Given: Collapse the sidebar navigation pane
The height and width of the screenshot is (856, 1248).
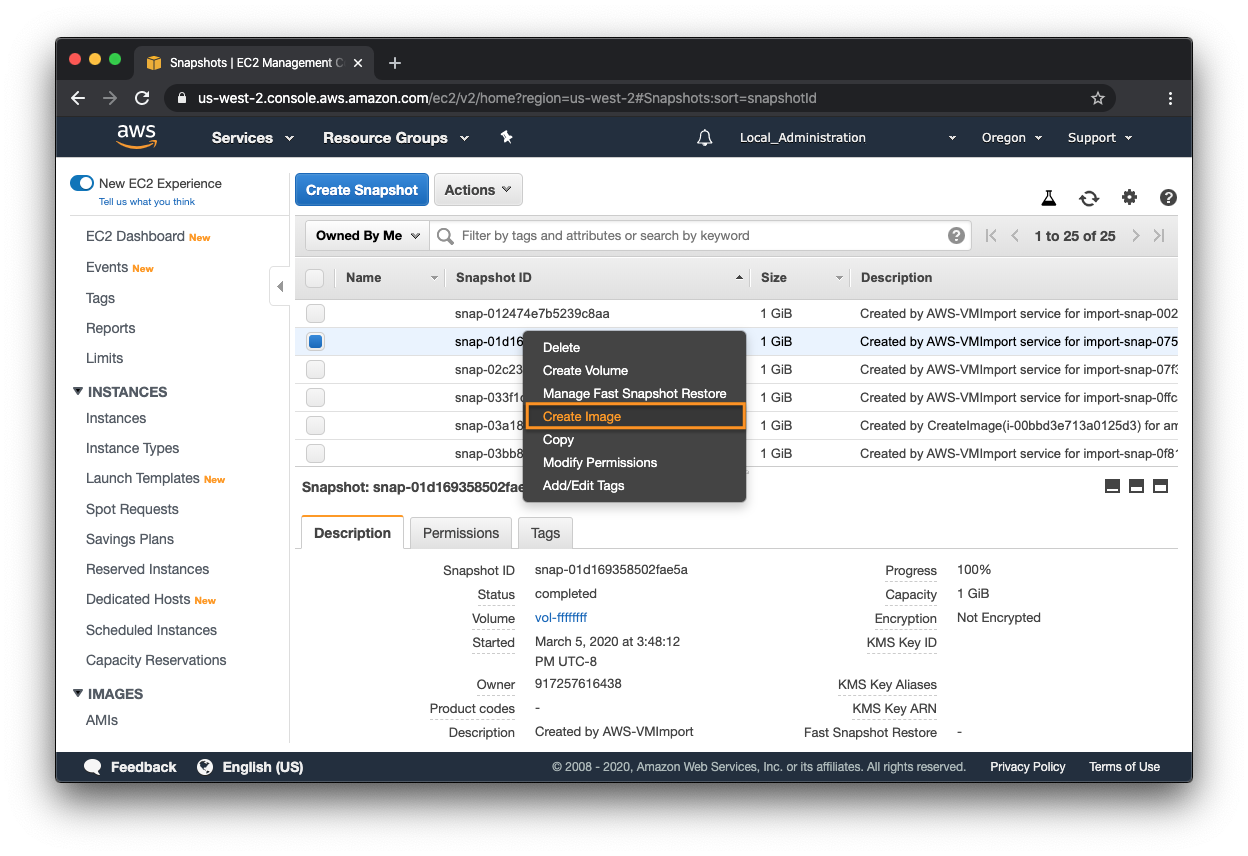Looking at the screenshot, I should [x=280, y=287].
